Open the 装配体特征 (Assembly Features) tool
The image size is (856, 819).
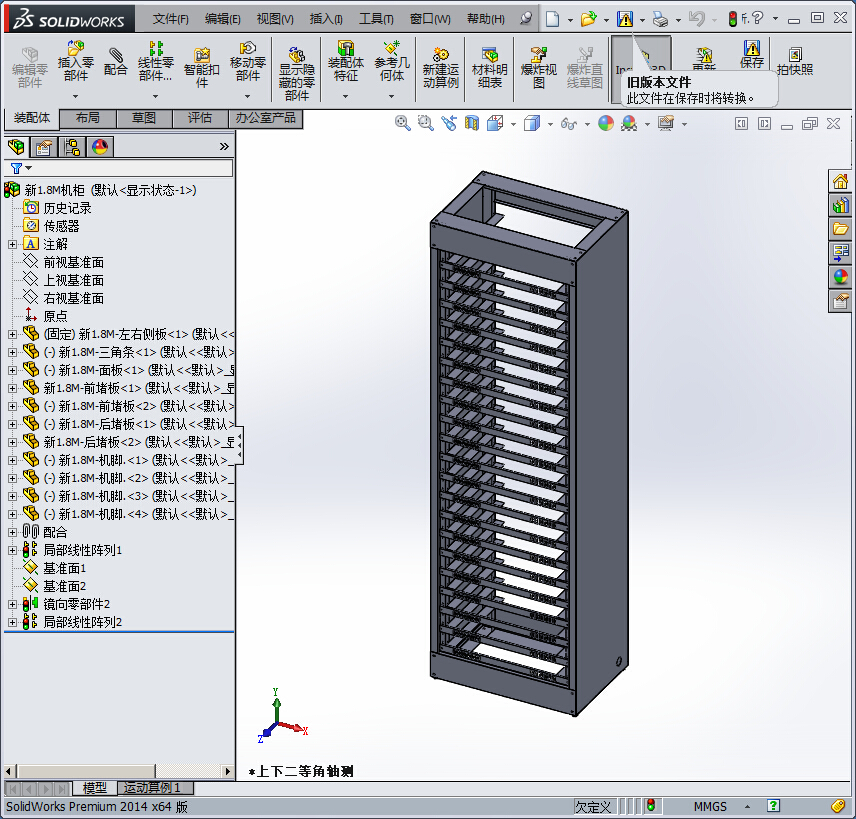tap(346, 61)
